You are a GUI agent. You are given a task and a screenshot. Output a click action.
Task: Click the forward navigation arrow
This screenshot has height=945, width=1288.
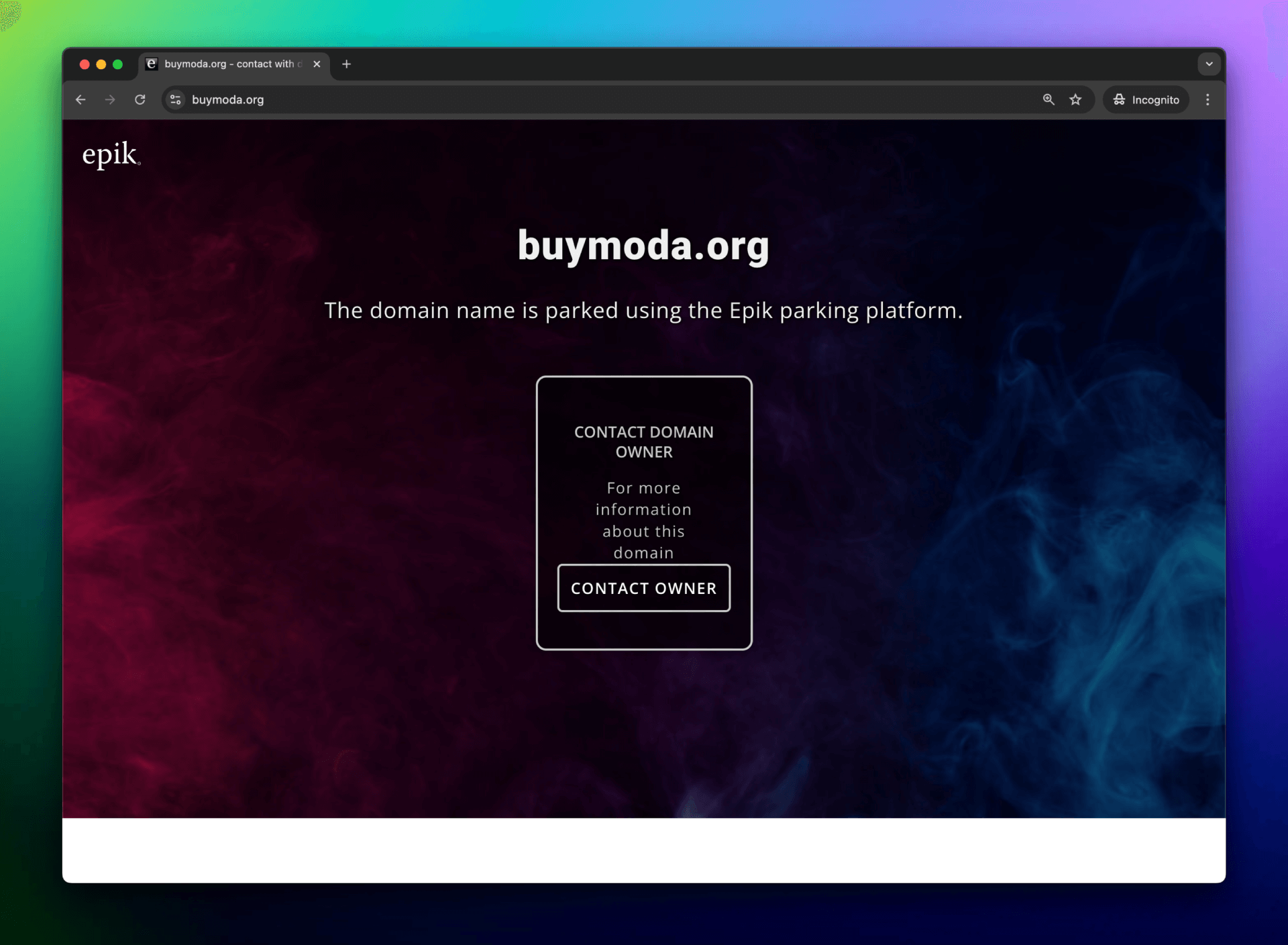pyautogui.click(x=110, y=100)
